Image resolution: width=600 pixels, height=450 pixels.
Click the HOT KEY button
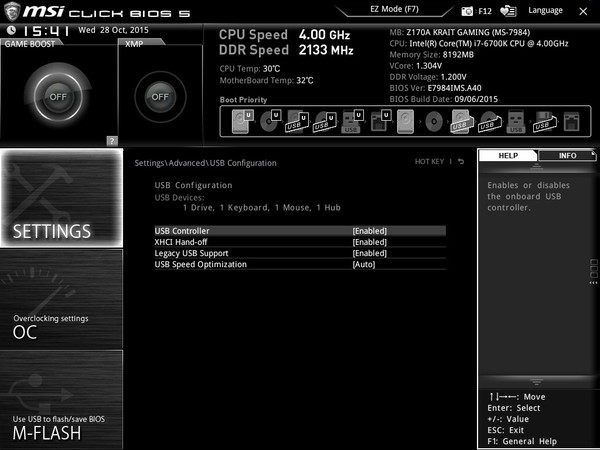(429, 161)
